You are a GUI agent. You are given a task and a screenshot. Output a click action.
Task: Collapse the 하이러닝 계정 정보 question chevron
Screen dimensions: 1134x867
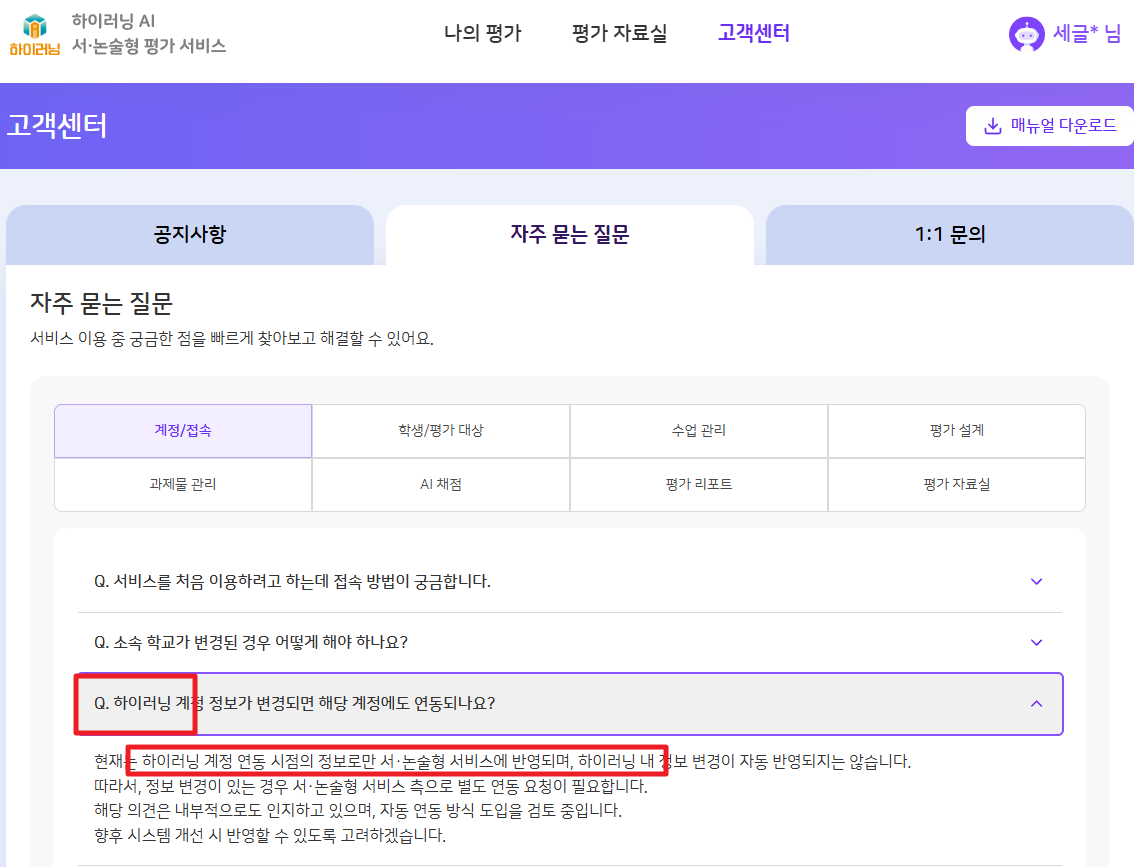point(1036,704)
